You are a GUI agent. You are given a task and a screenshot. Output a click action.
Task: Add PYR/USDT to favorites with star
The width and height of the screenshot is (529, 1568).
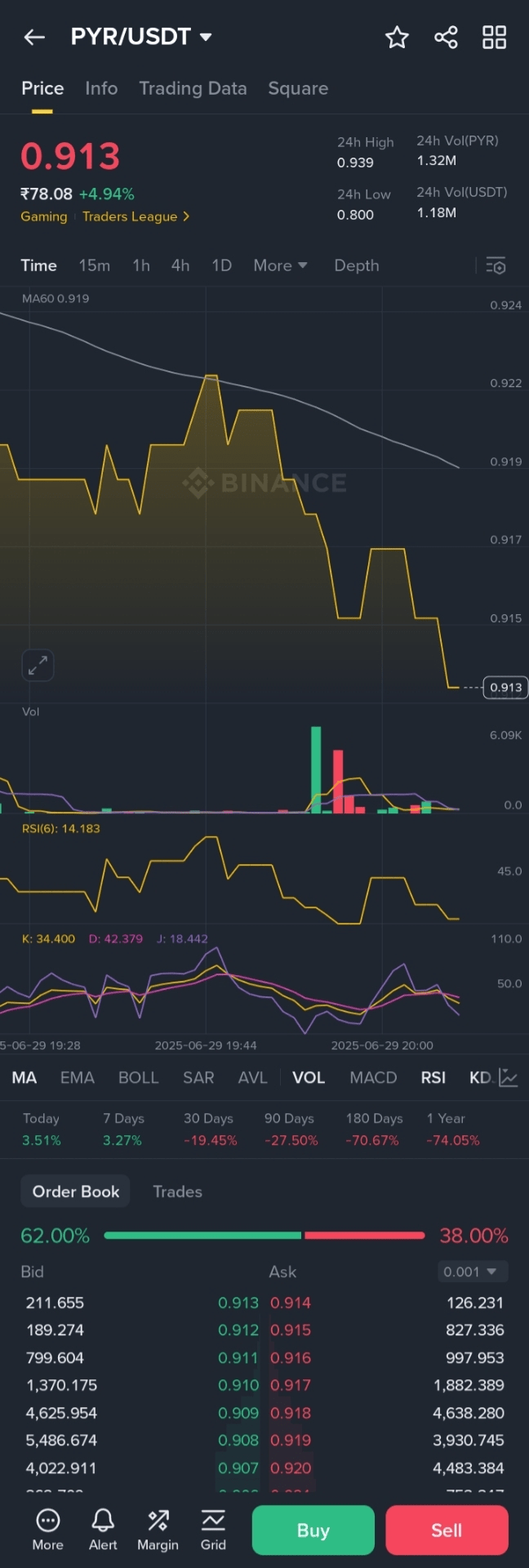[x=397, y=37]
